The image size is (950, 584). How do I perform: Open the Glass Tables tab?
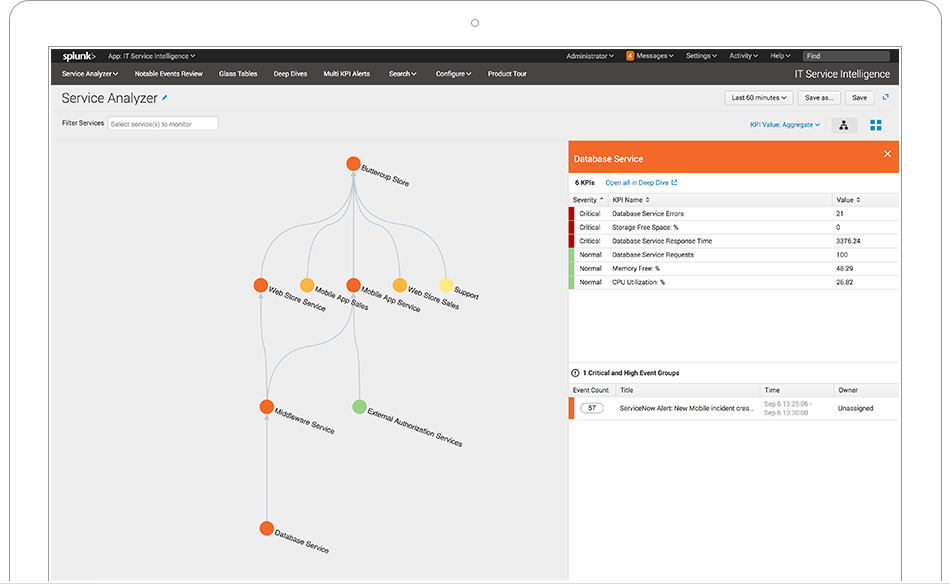coord(238,74)
